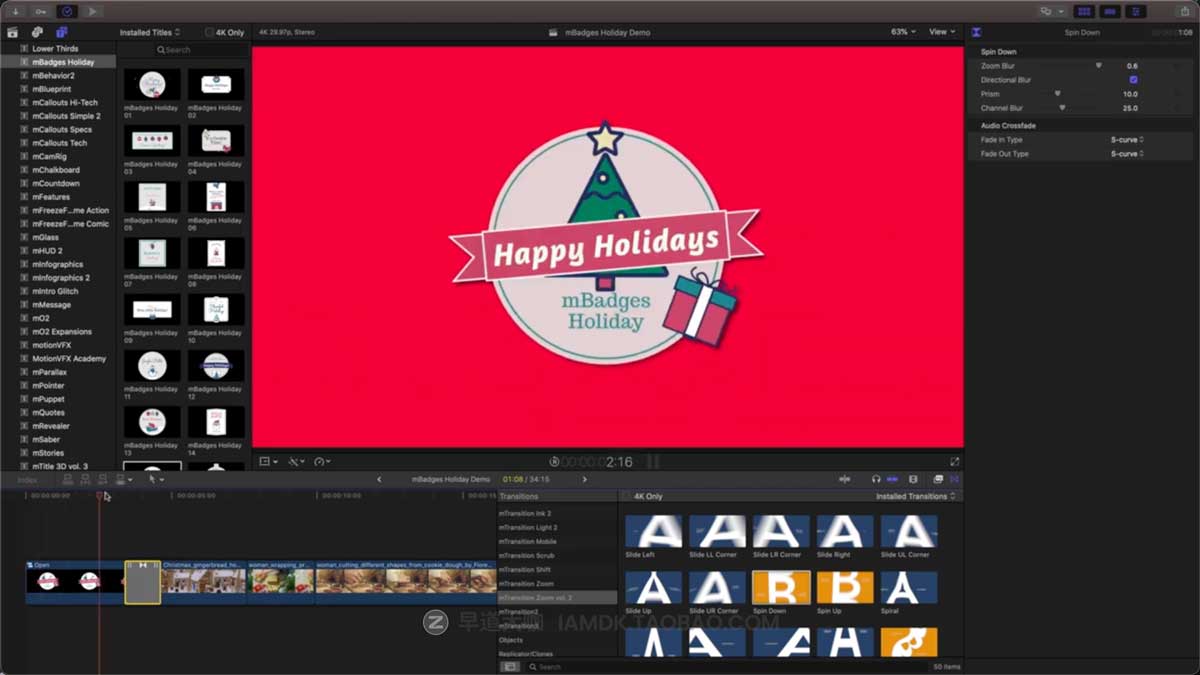Select the mQuotes category

(x=48, y=412)
